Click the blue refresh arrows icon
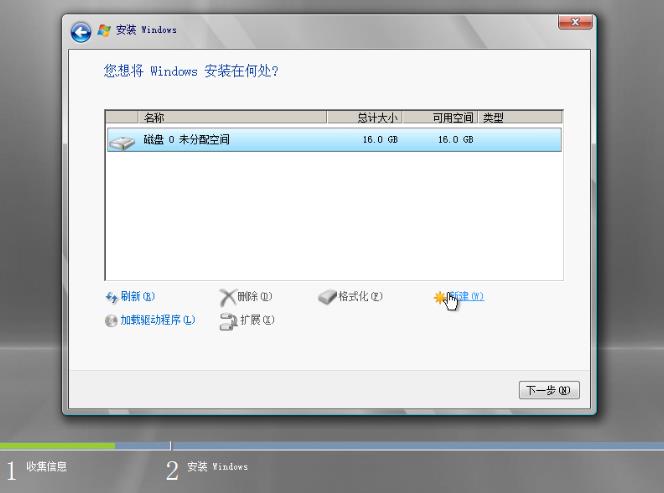The height and width of the screenshot is (493, 664). click(112, 297)
